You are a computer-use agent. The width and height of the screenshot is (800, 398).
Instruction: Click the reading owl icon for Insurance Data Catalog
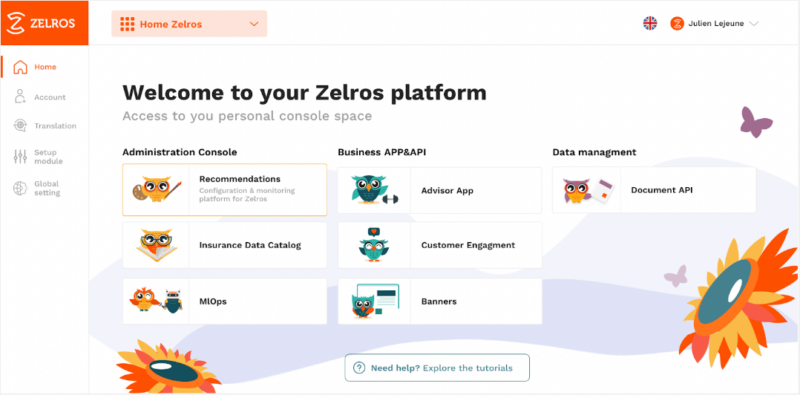156,245
